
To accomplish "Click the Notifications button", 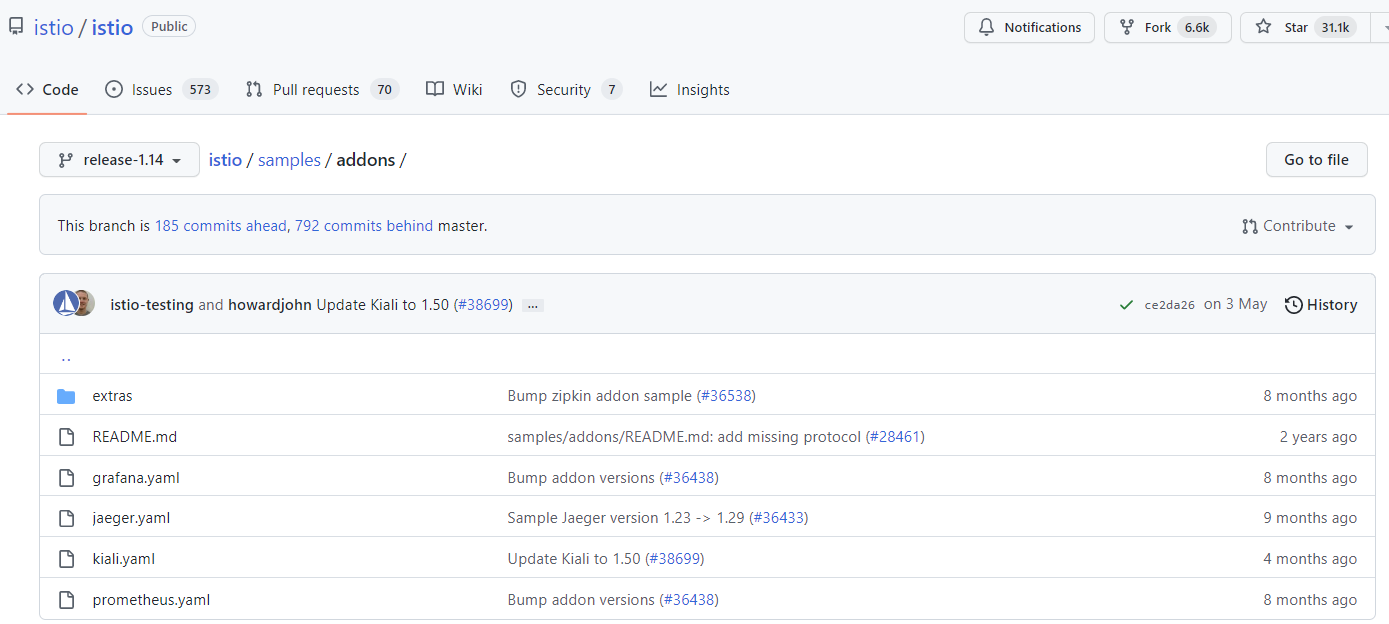I will [x=1029, y=28].
